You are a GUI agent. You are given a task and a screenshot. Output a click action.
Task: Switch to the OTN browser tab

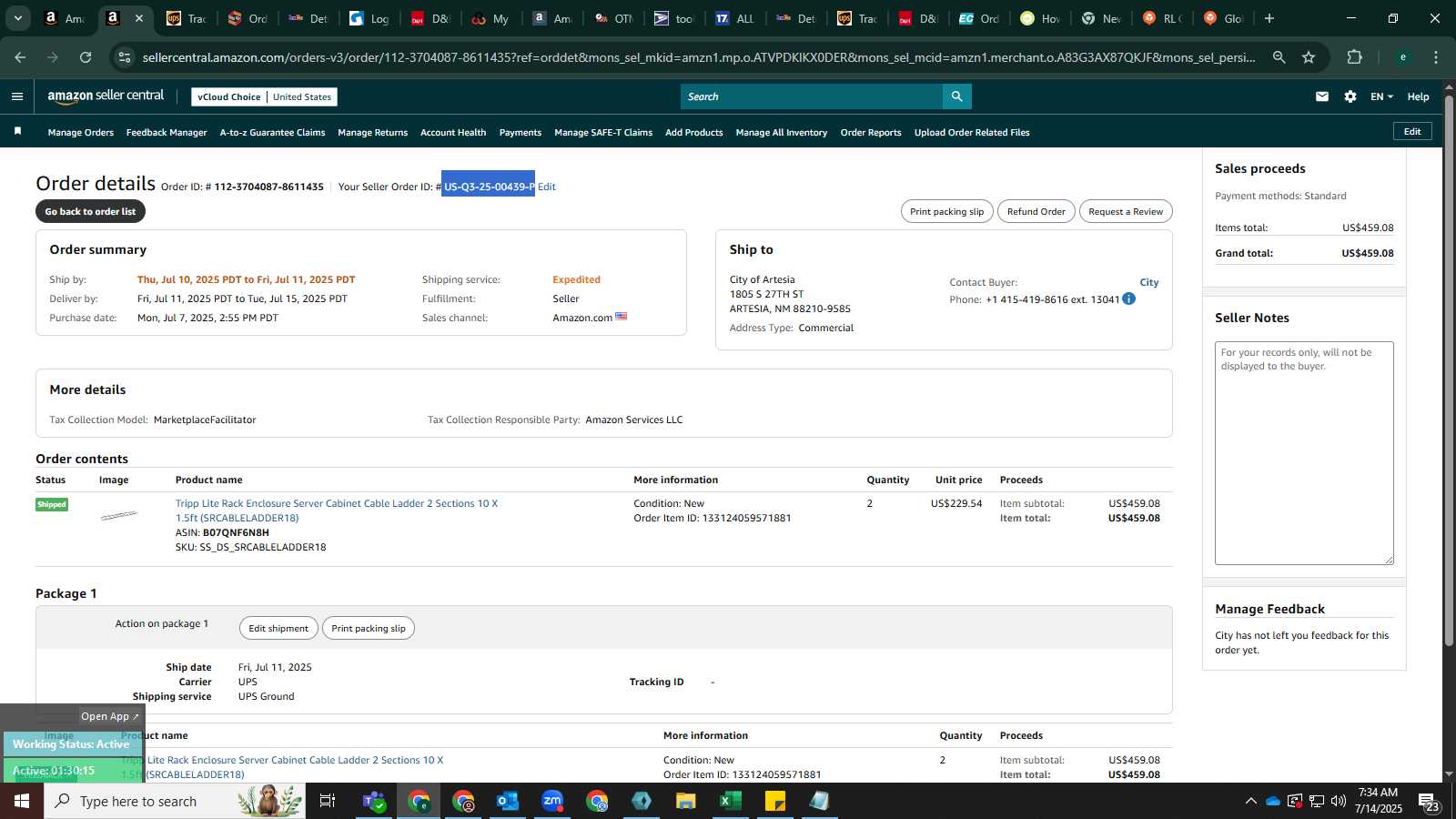click(613, 18)
